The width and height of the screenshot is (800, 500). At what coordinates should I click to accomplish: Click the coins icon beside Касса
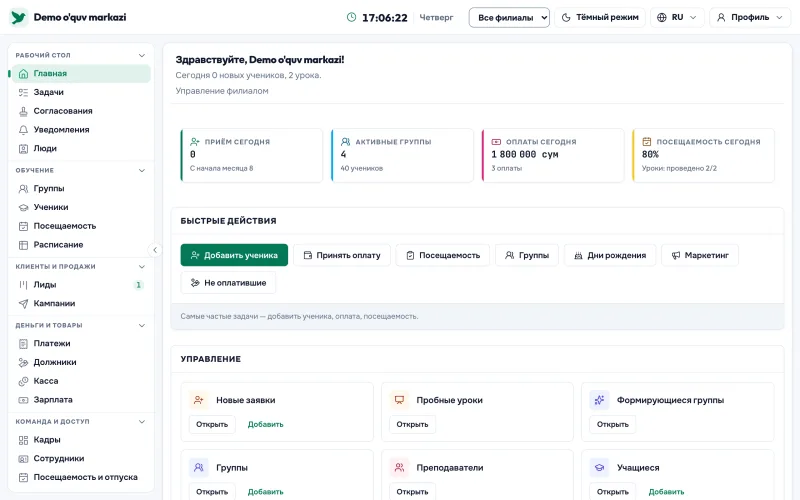click(x=23, y=381)
